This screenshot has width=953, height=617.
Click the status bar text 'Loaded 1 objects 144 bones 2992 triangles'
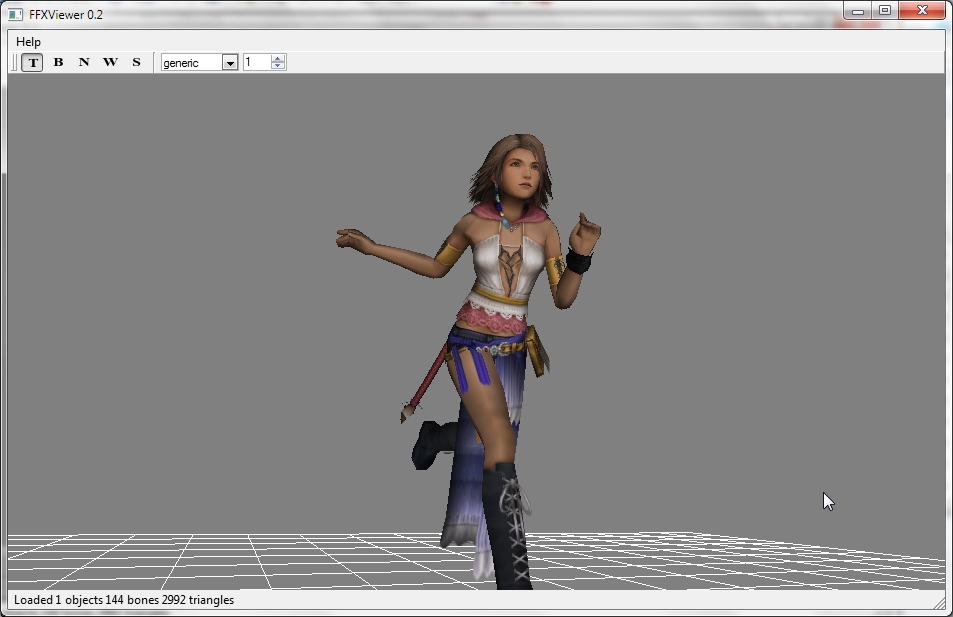coord(124,600)
